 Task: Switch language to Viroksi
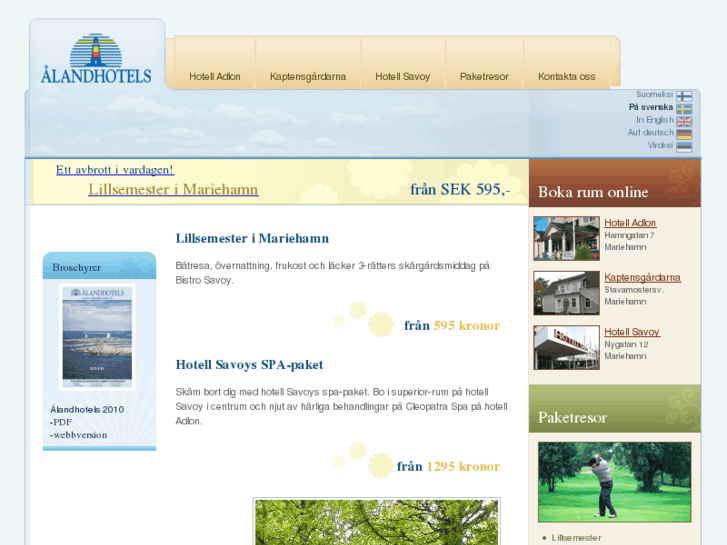click(660, 145)
